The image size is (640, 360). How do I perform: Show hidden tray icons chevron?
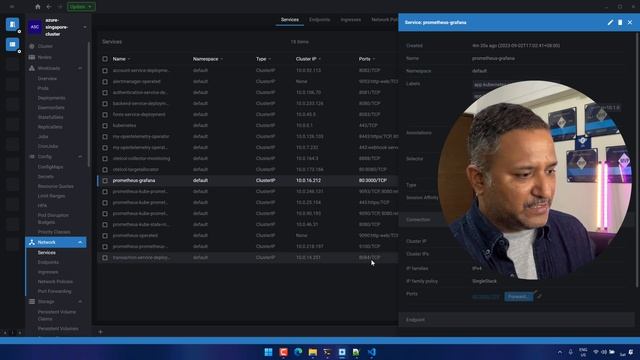coord(560,352)
